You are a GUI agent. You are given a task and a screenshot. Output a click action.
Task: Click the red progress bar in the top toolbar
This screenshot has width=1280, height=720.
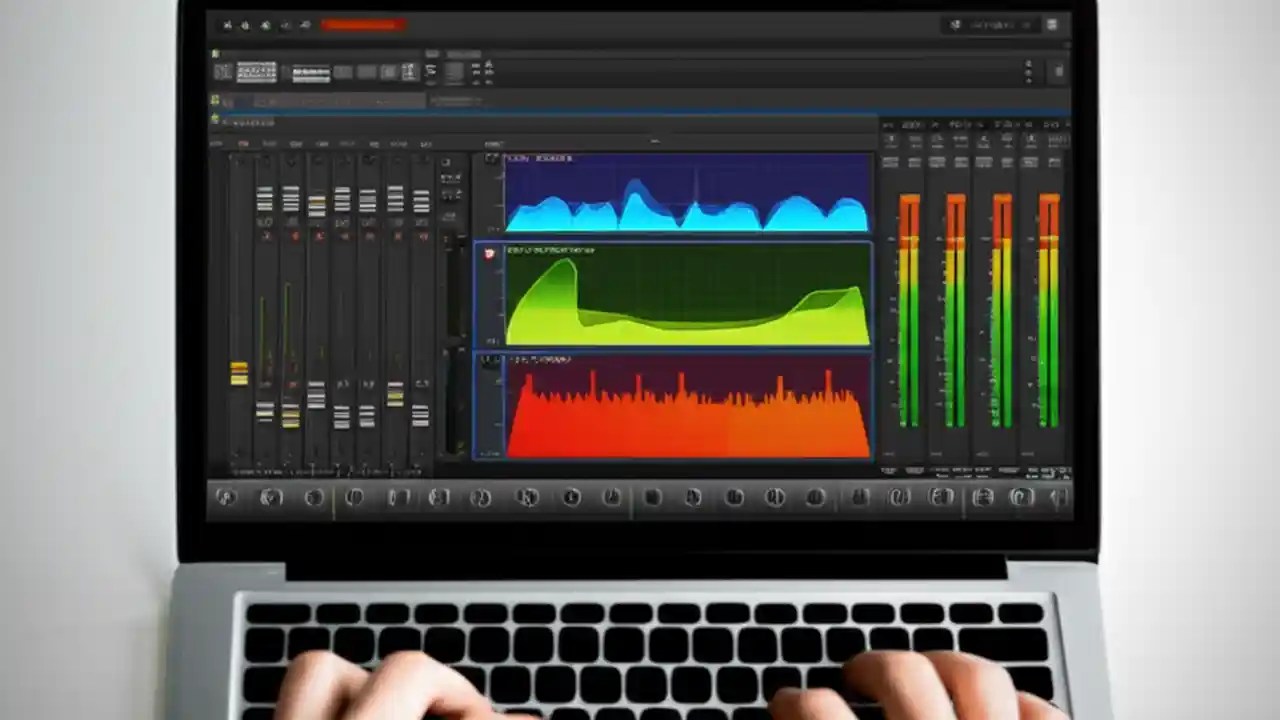pos(362,25)
